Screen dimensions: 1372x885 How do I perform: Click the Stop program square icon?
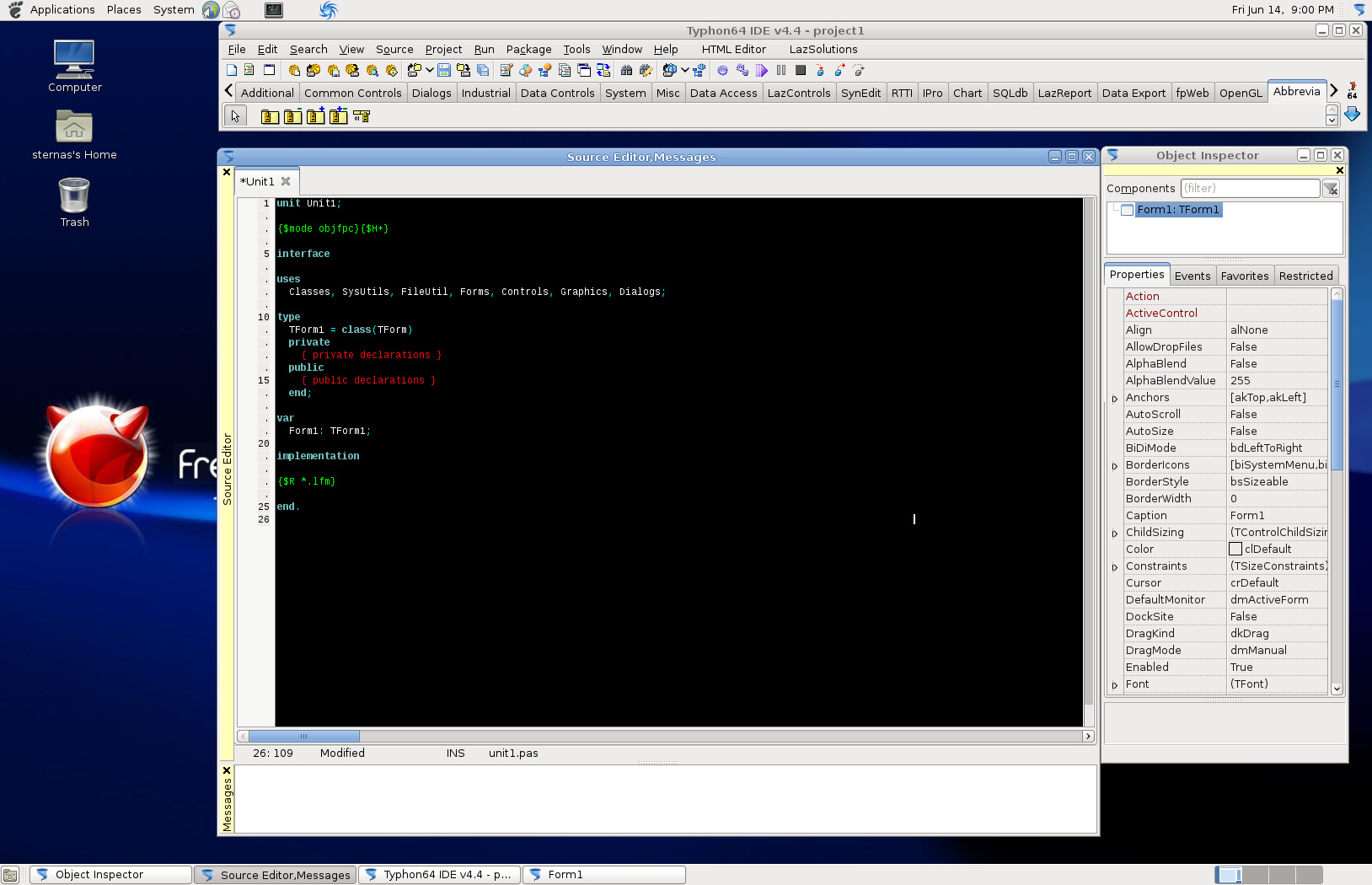pyautogui.click(x=801, y=70)
